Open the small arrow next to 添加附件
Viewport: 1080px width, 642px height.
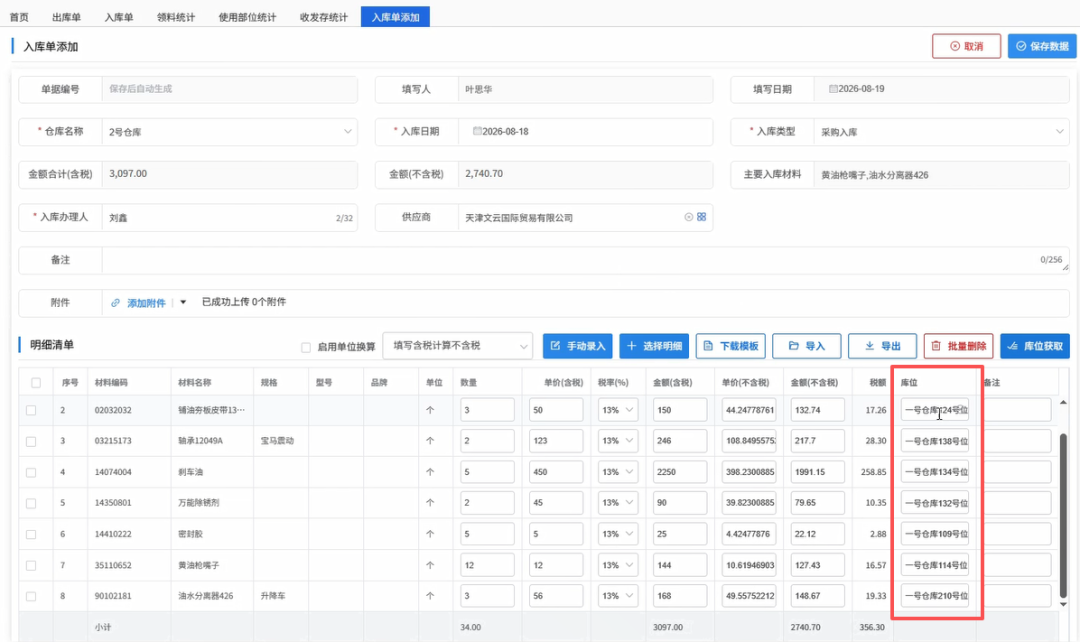click(183, 302)
